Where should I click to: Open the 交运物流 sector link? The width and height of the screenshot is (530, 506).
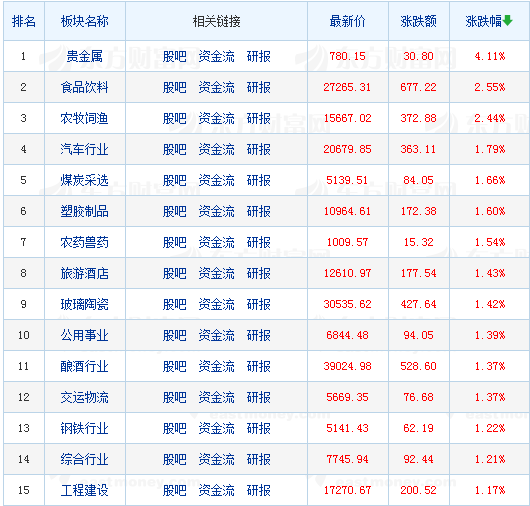click(85, 397)
